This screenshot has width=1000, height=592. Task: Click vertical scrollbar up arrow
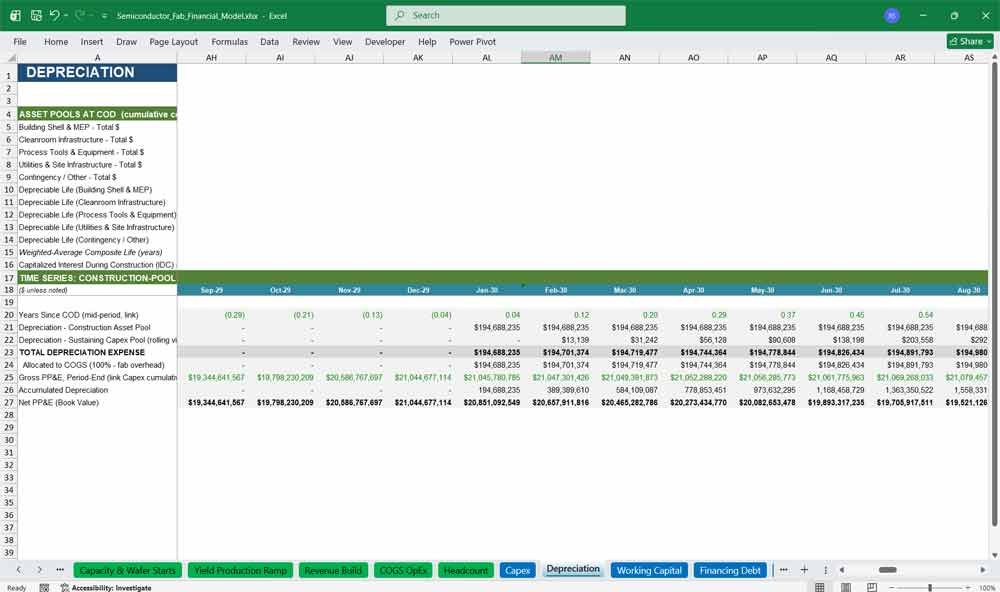(994, 57)
